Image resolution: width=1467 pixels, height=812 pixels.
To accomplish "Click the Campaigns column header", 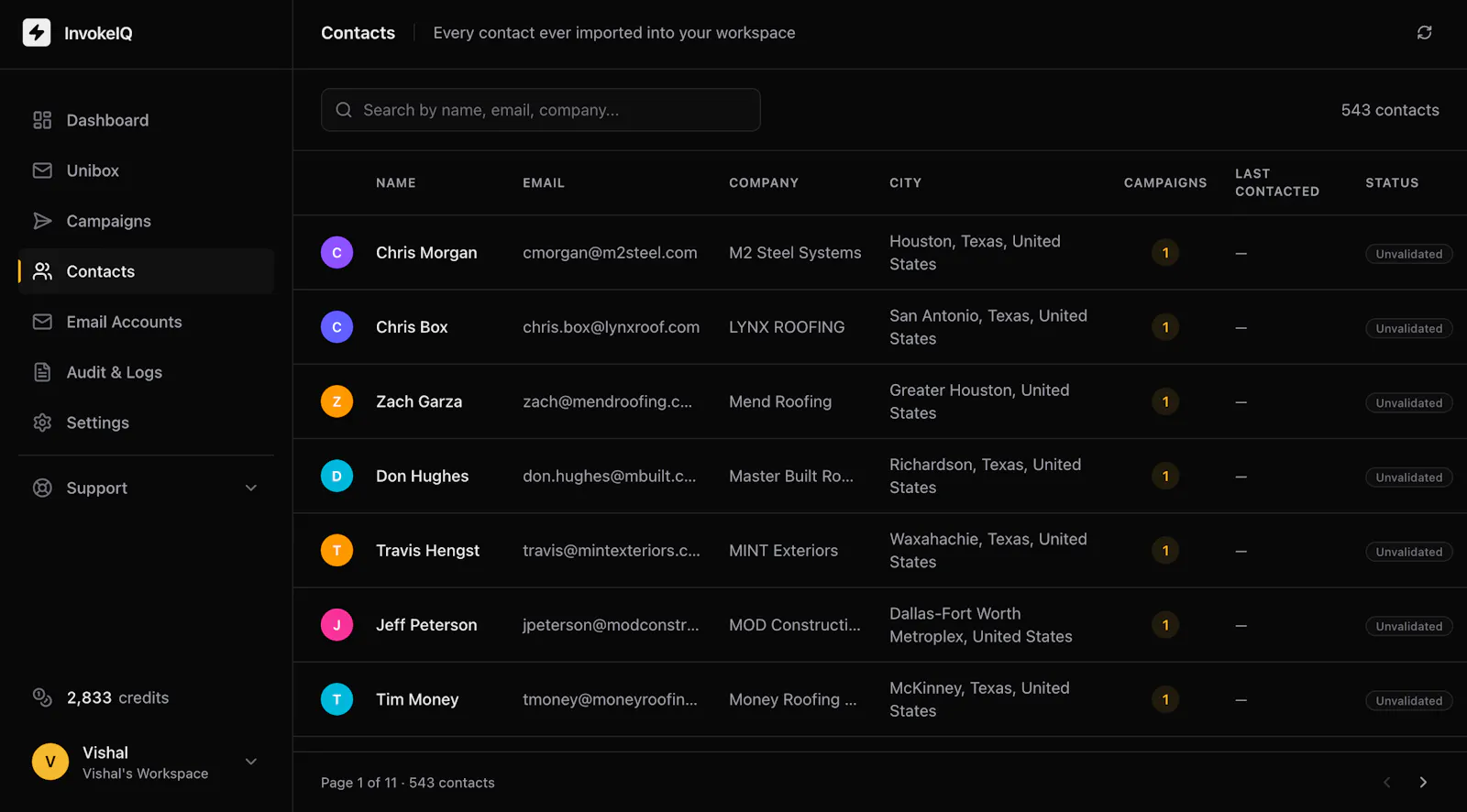I will [1165, 182].
